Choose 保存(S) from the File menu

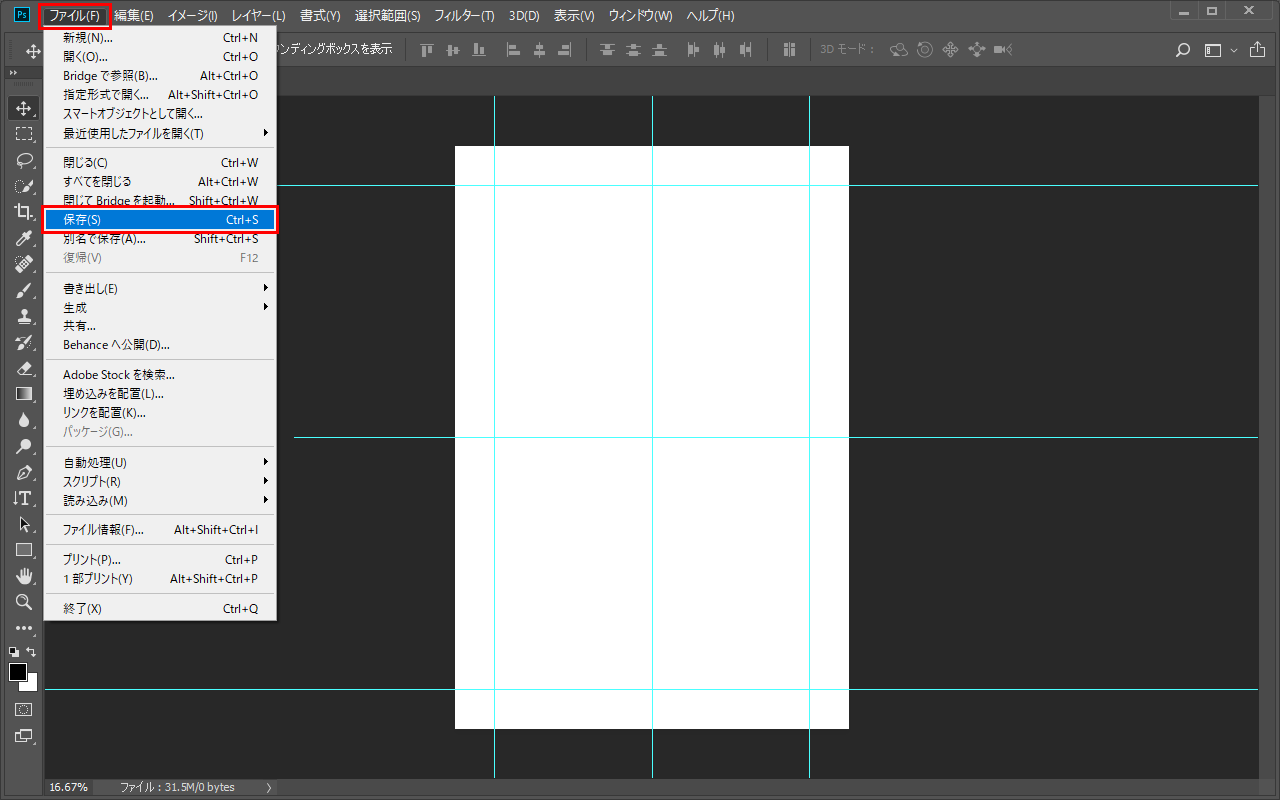coord(160,219)
